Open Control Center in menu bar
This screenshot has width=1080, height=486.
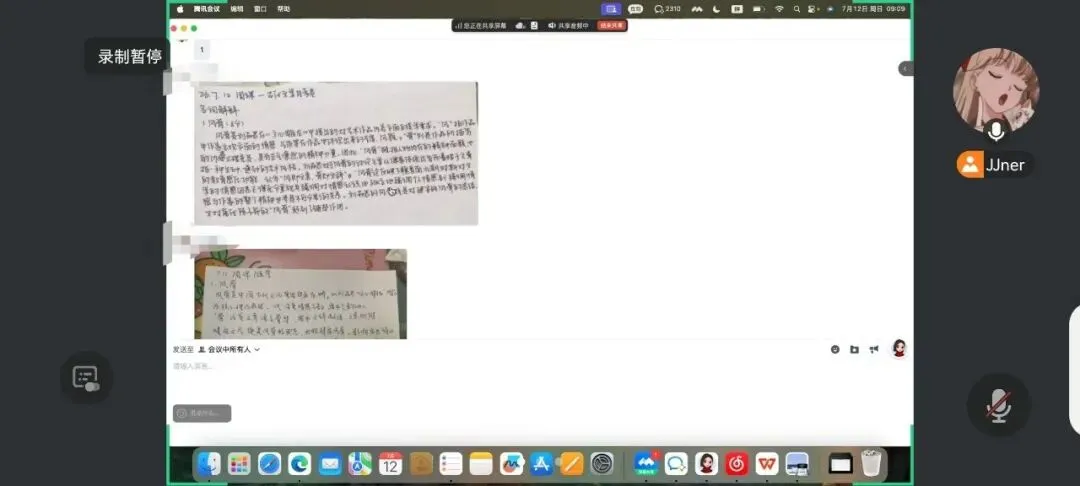813,9
